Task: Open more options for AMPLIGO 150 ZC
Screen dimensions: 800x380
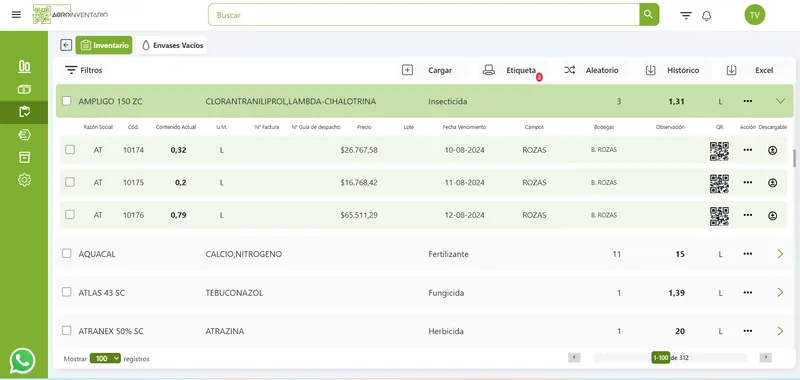Action: click(x=747, y=101)
